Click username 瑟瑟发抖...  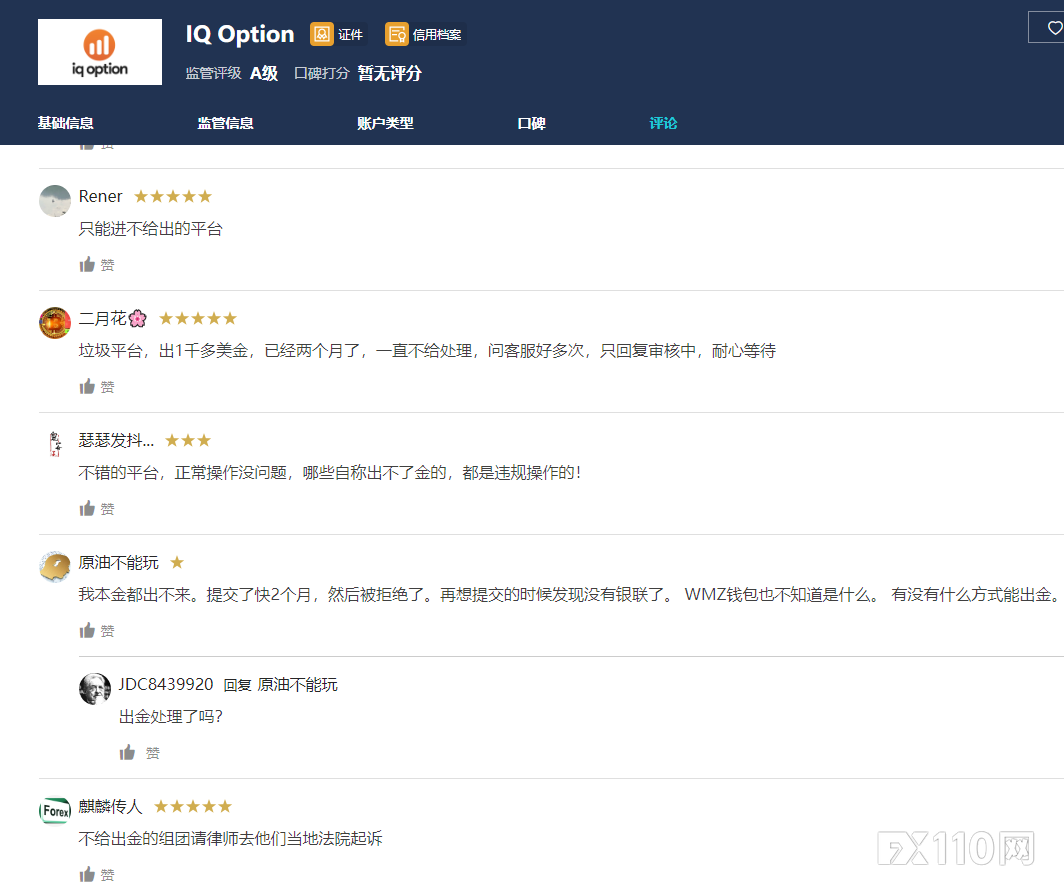click(x=116, y=440)
